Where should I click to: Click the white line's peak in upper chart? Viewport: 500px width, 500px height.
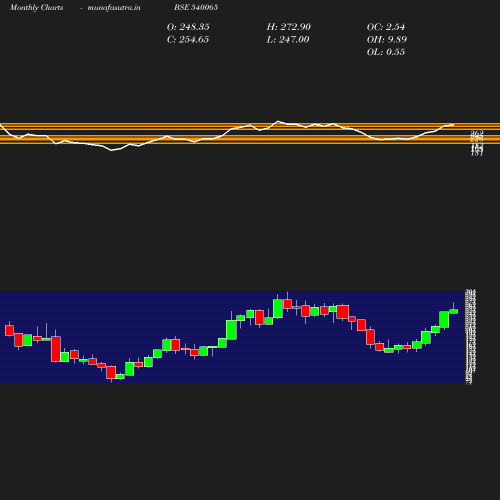[278, 121]
